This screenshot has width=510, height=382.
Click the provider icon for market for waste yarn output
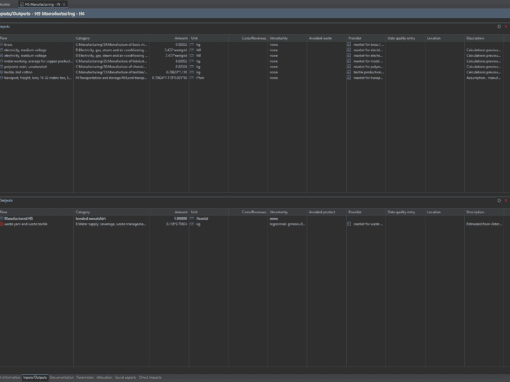(x=349, y=224)
